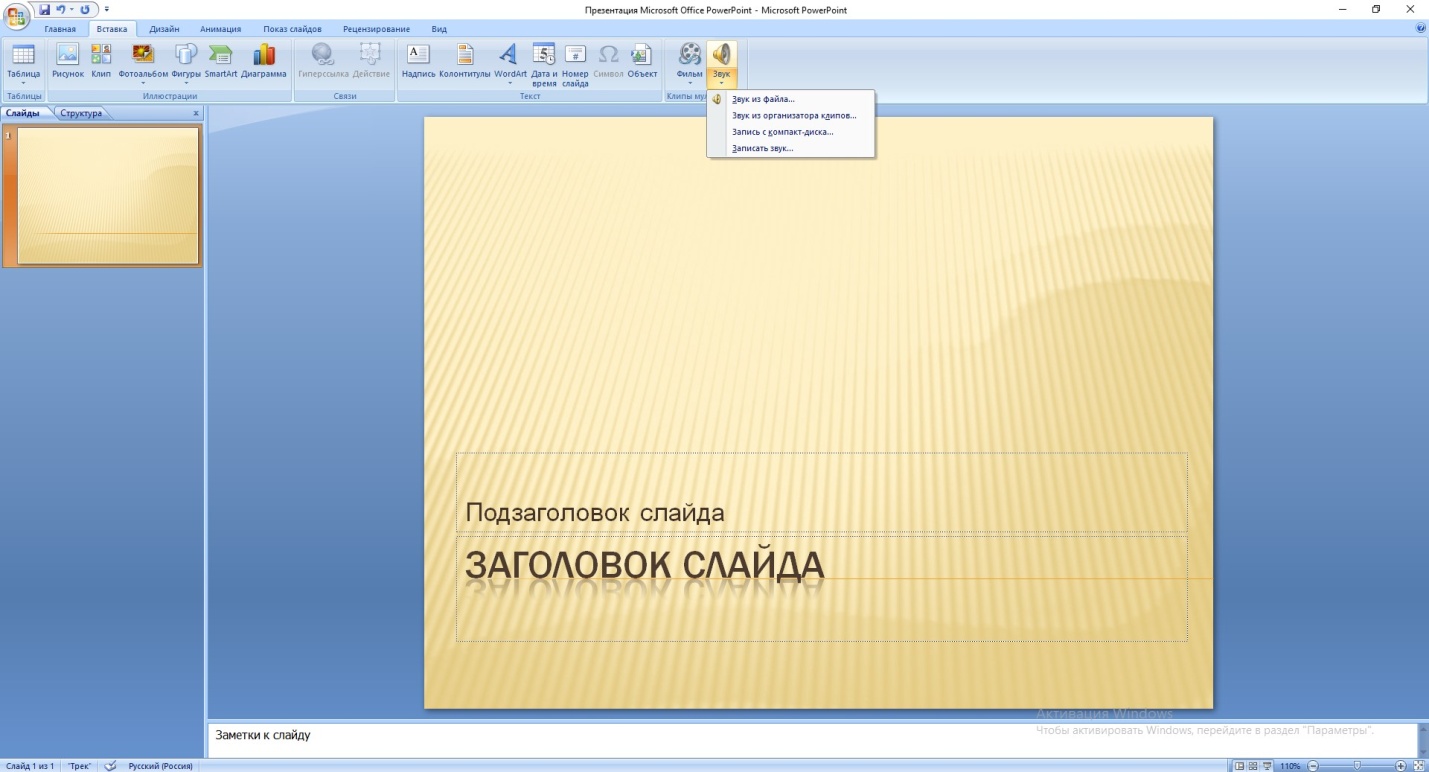Open the Вид ribbon tab

coord(439,29)
